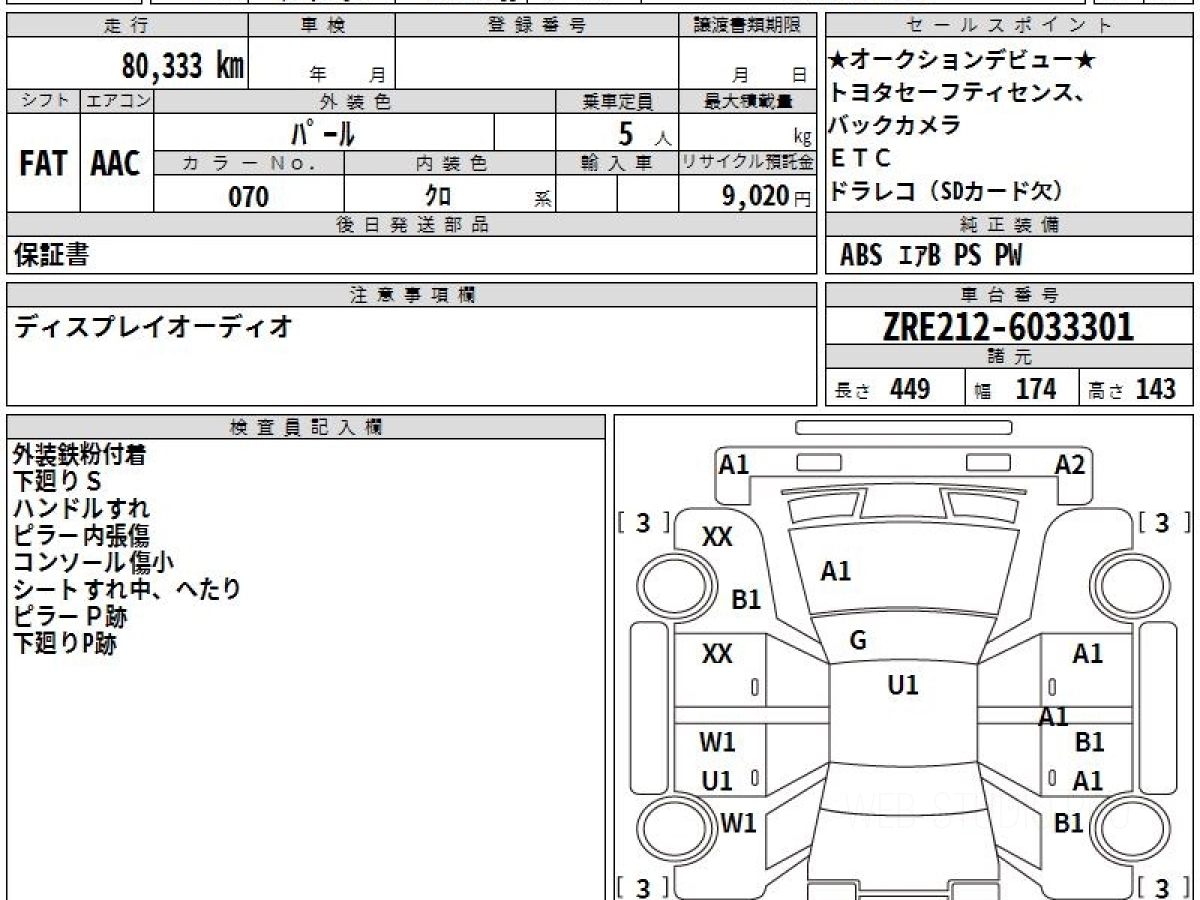Select the U1 mark on the car roof
Viewport: 1200px width, 900px height.
(902, 686)
